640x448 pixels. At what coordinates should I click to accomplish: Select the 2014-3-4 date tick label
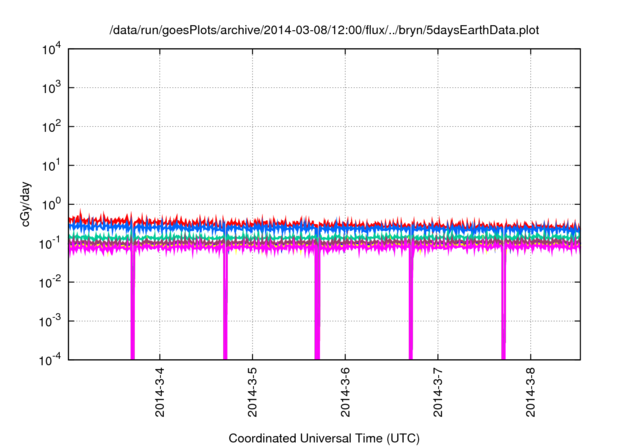click(x=160, y=392)
